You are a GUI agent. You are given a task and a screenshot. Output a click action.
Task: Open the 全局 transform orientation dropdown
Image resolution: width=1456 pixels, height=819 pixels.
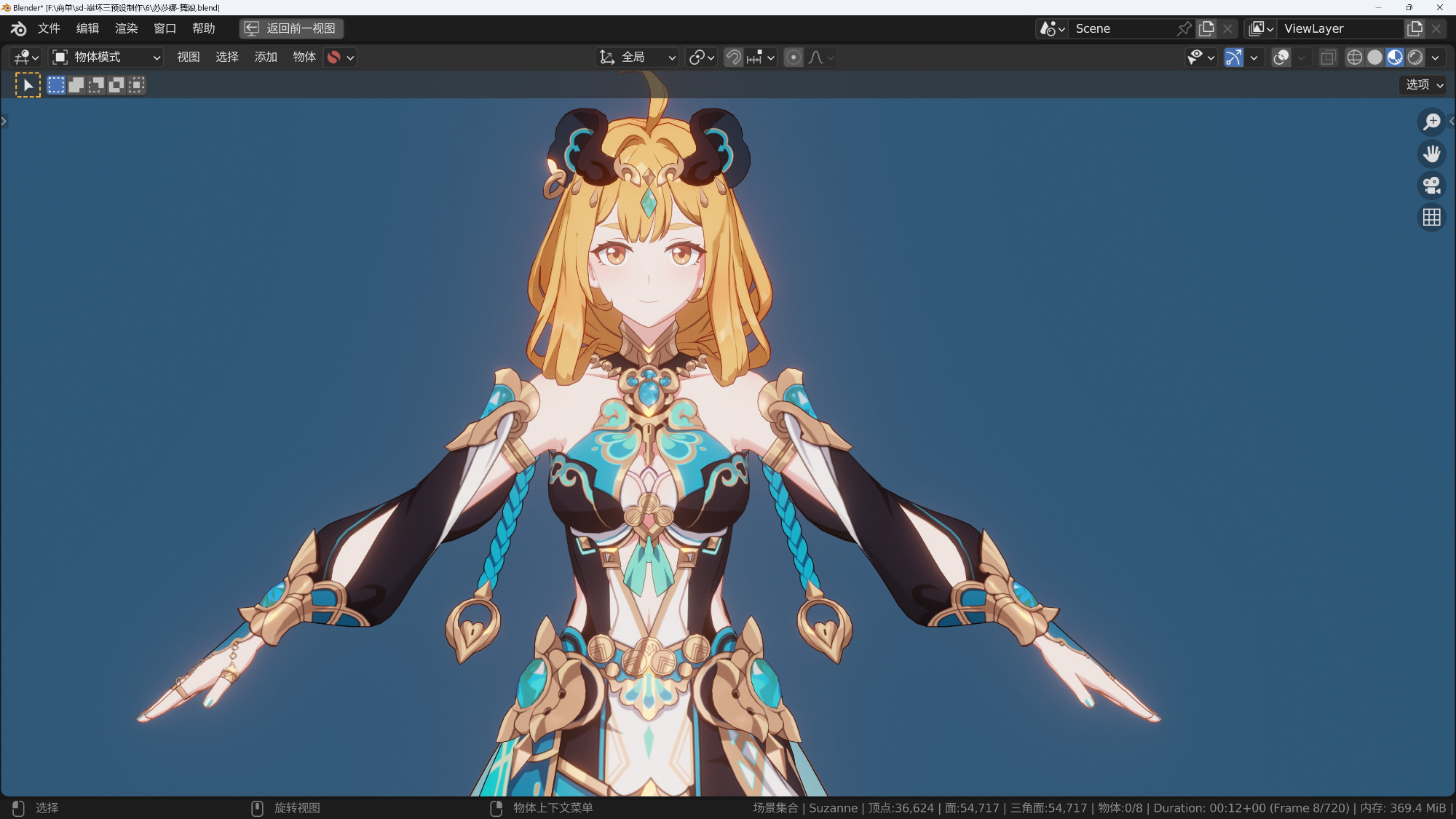638,58
